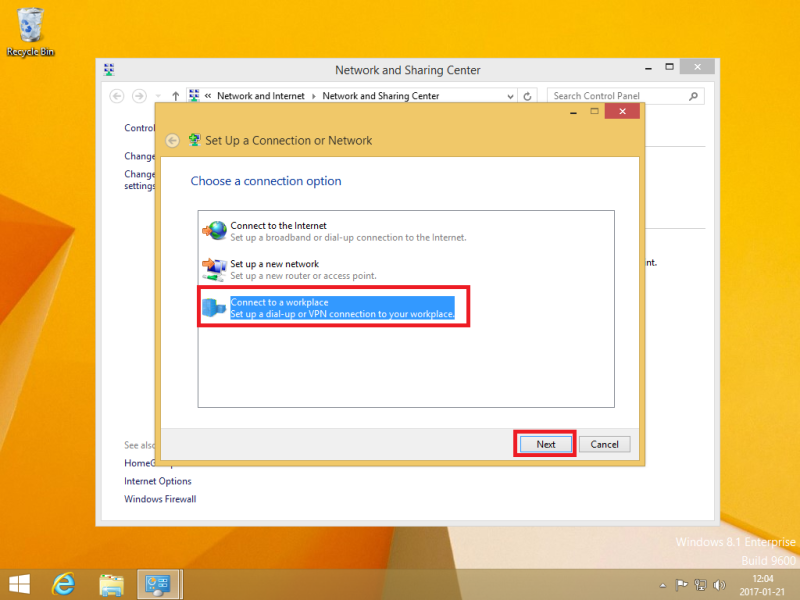Click the Set up a new network icon
The height and width of the screenshot is (600, 800).
(214, 269)
